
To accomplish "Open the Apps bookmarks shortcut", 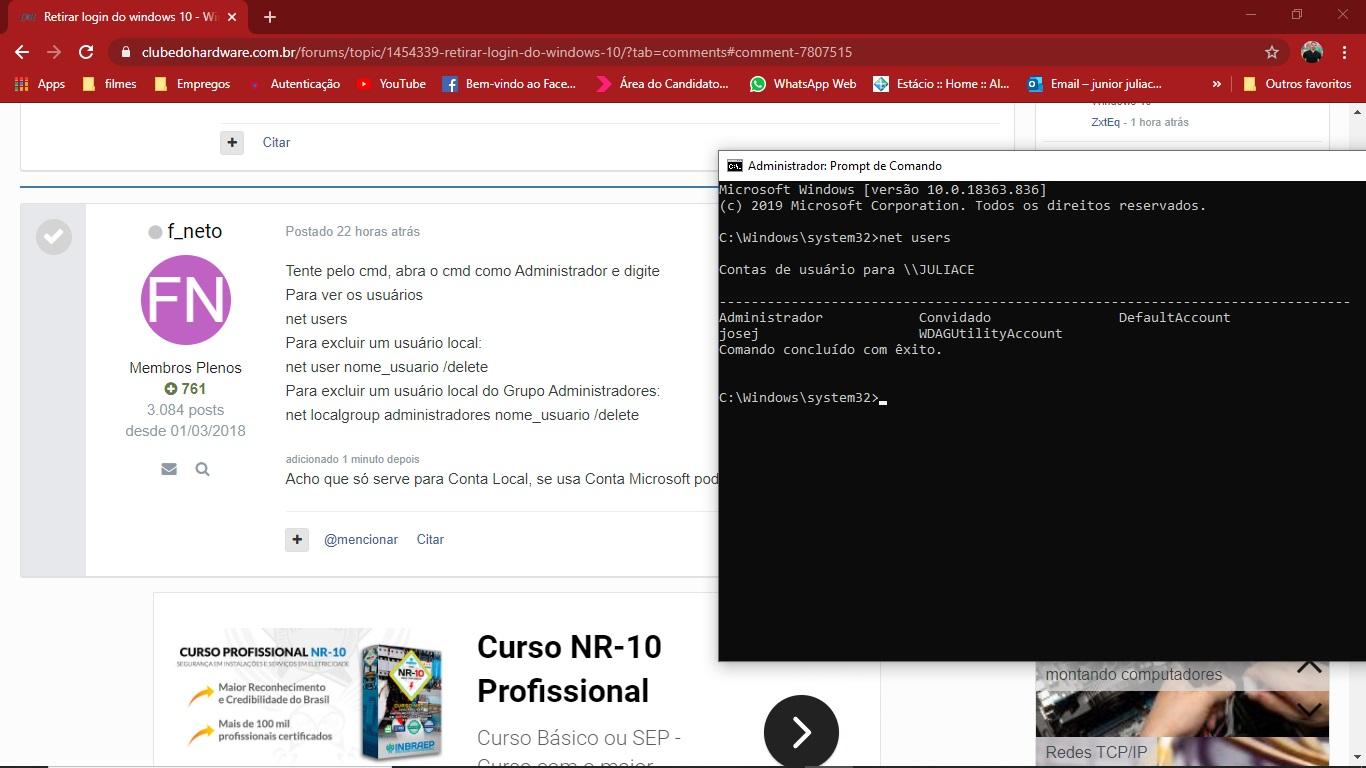I will 40,84.
